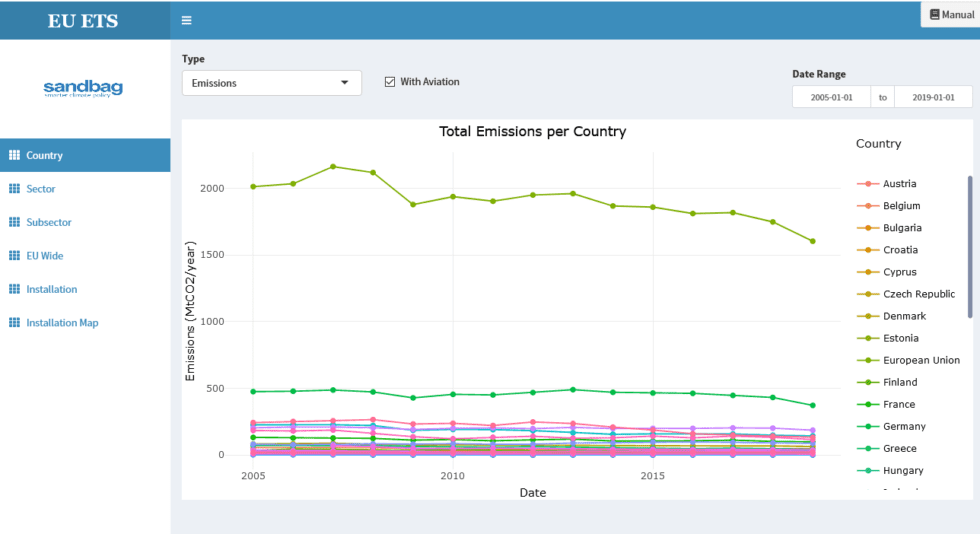Click the grid icon beside Country

(14, 155)
